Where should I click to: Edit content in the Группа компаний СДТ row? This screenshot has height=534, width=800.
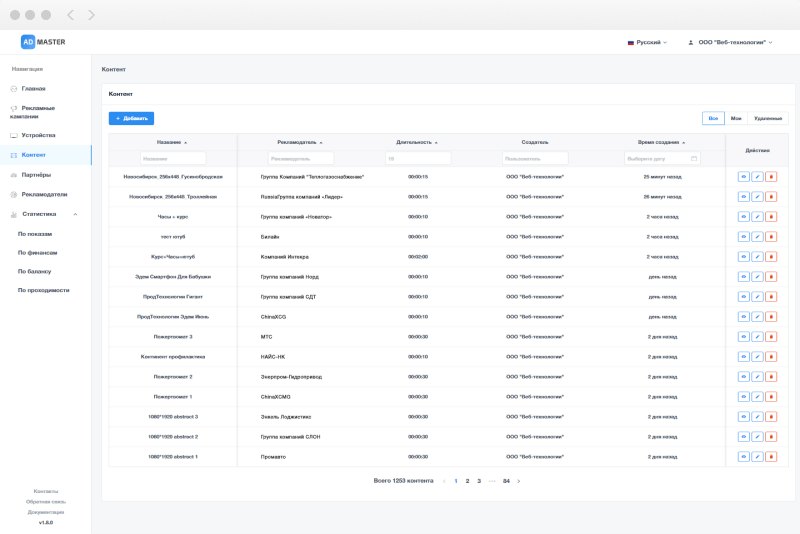tap(757, 296)
